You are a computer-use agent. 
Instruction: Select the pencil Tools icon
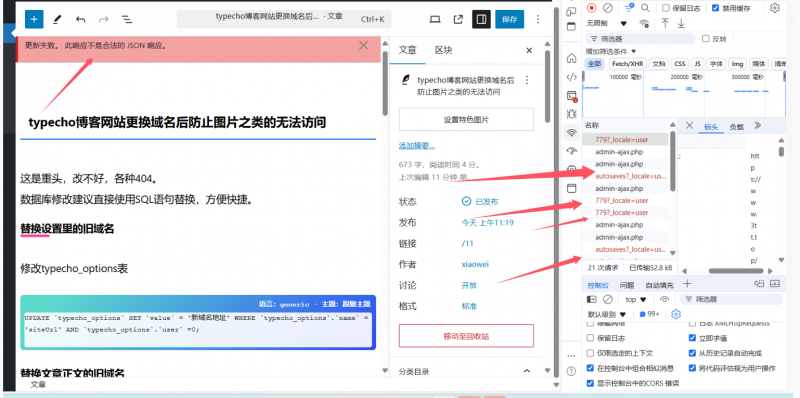tap(57, 19)
